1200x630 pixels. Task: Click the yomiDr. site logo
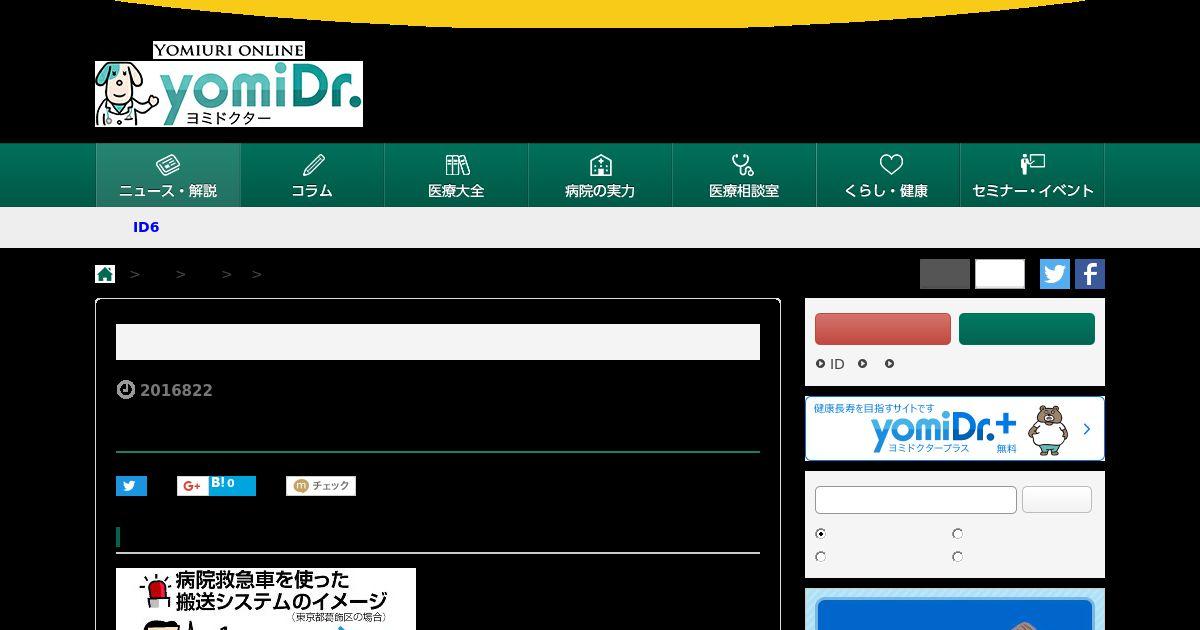[x=229, y=94]
